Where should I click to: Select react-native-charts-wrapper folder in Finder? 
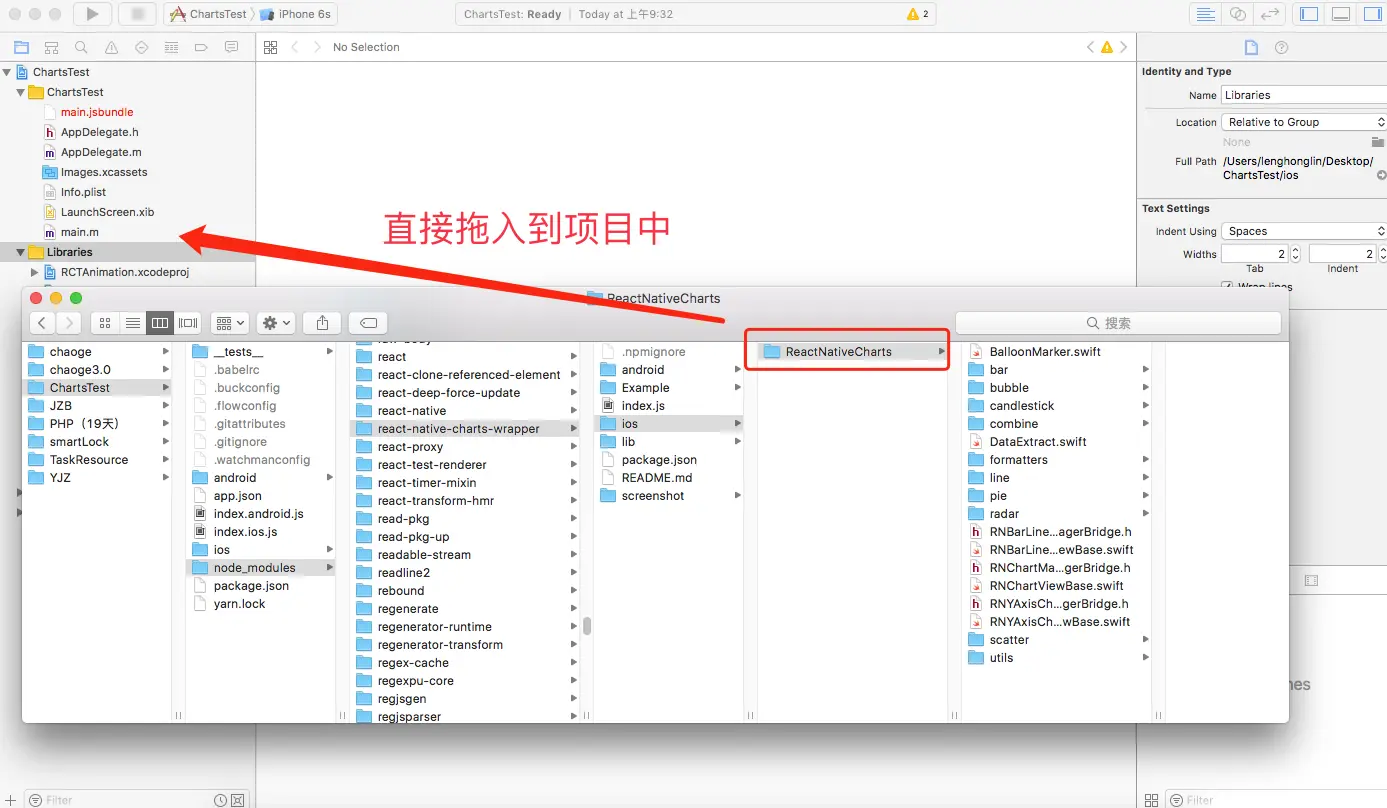click(x=465, y=429)
